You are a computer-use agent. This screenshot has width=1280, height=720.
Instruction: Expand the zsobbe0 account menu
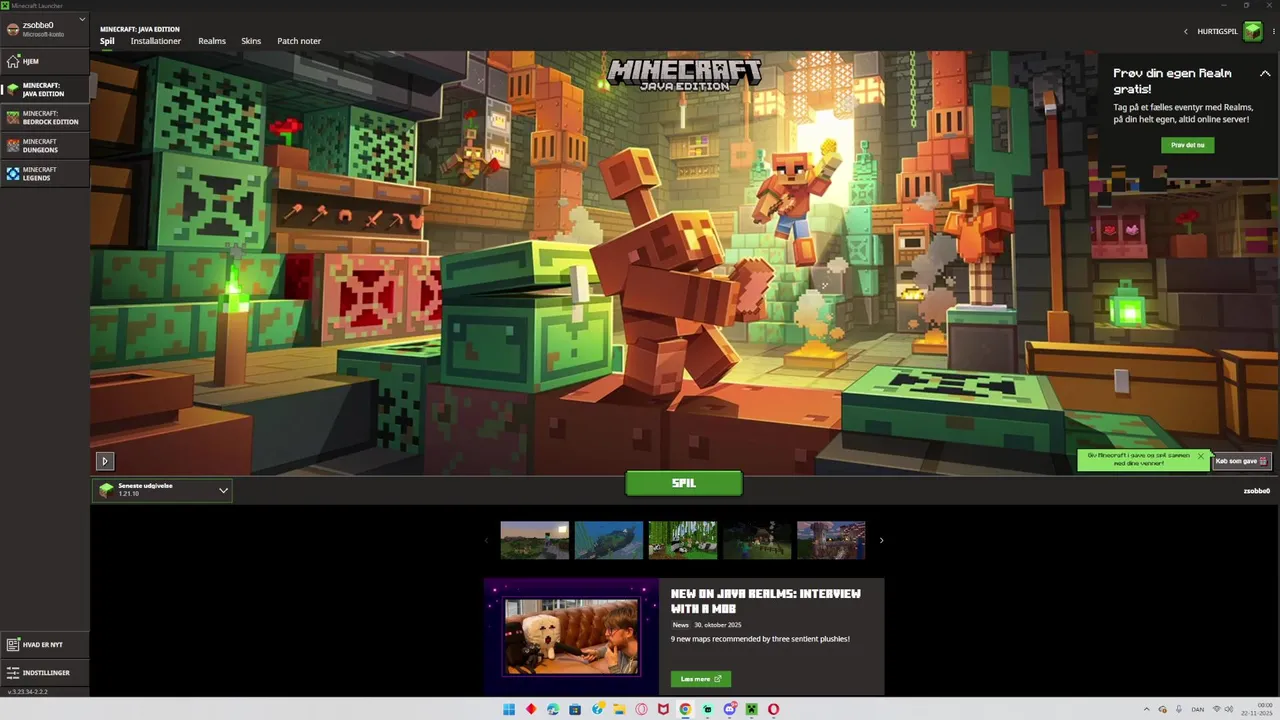(45, 28)
